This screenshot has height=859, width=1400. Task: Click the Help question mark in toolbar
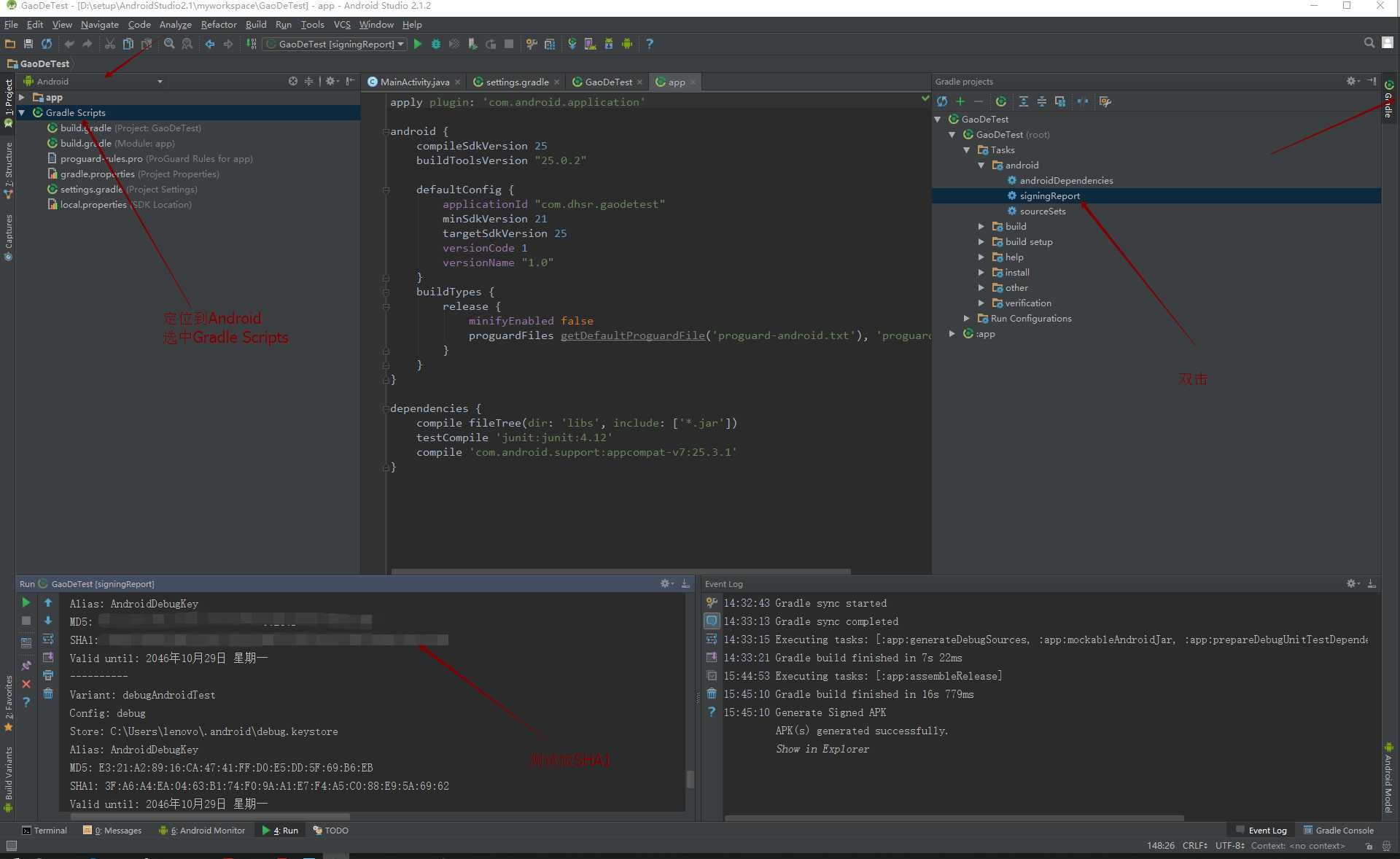coord(650,44)
